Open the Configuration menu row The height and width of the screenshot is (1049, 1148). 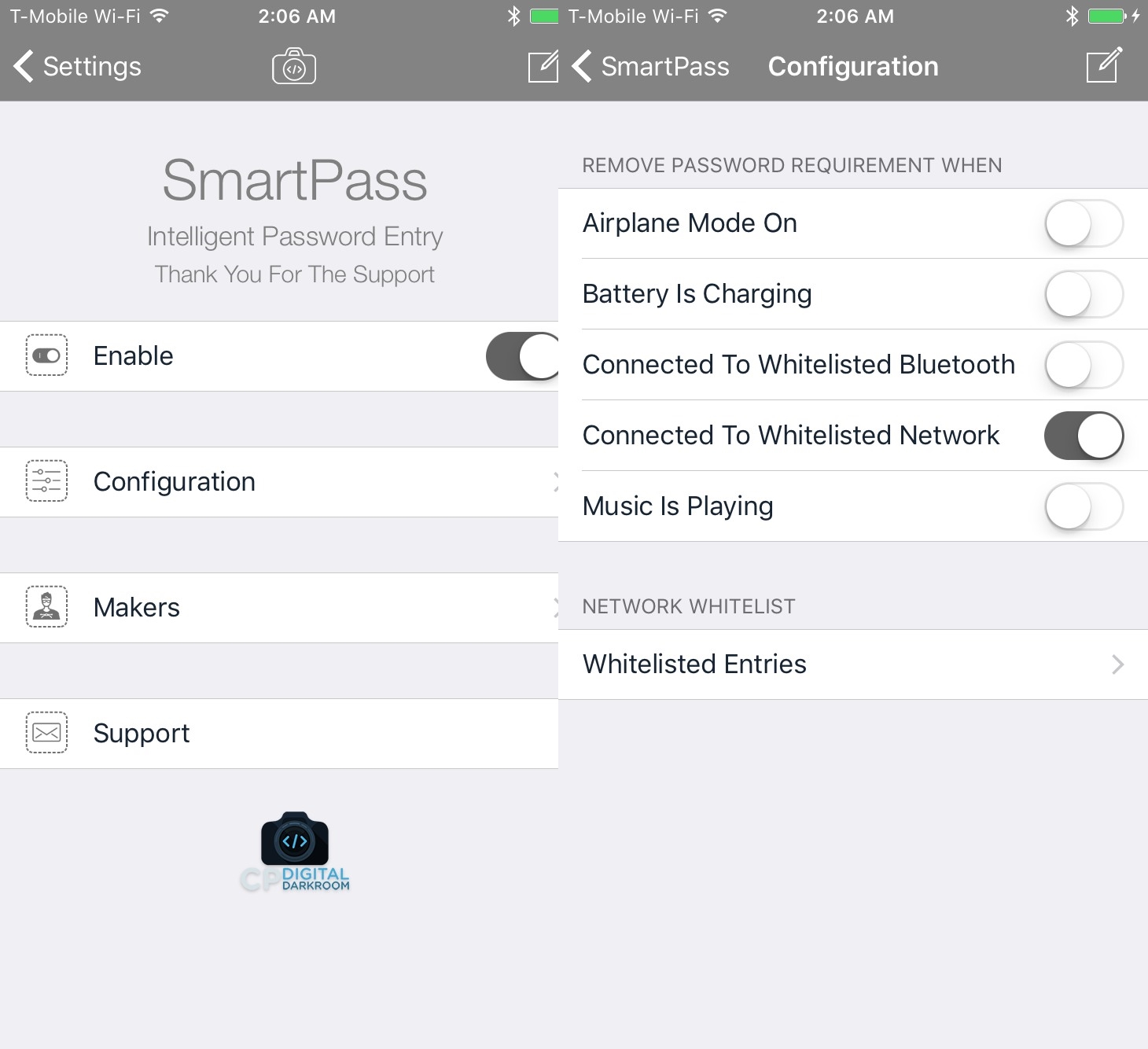coord(279,482)
